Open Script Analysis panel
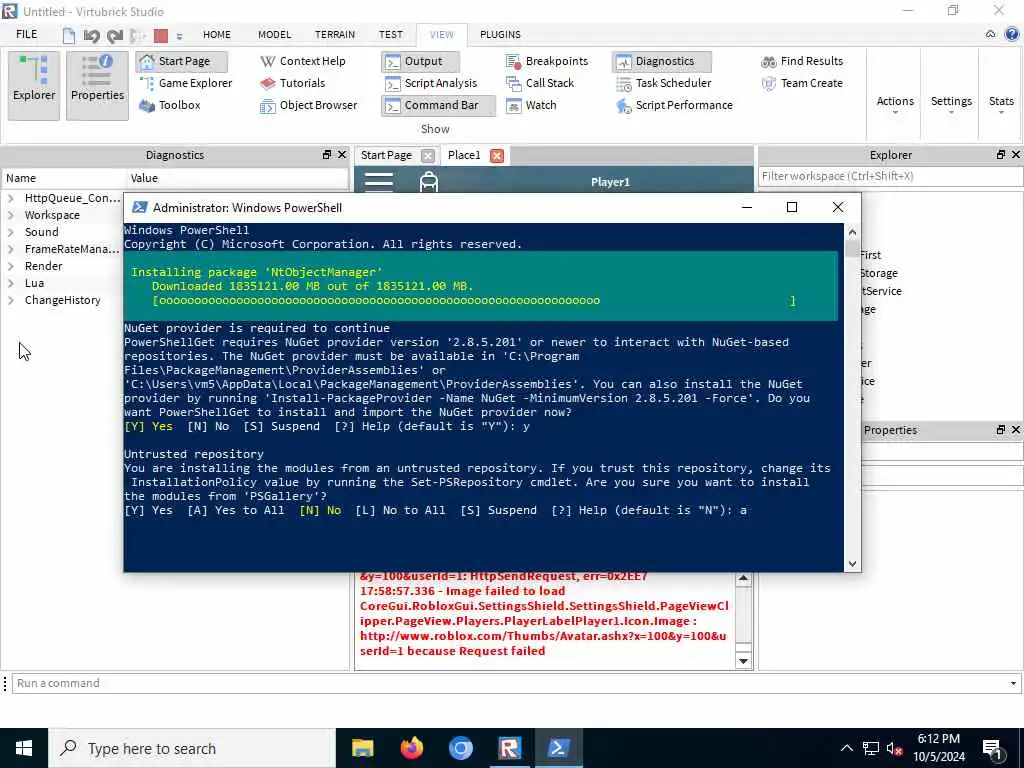 tap(431, 83)
